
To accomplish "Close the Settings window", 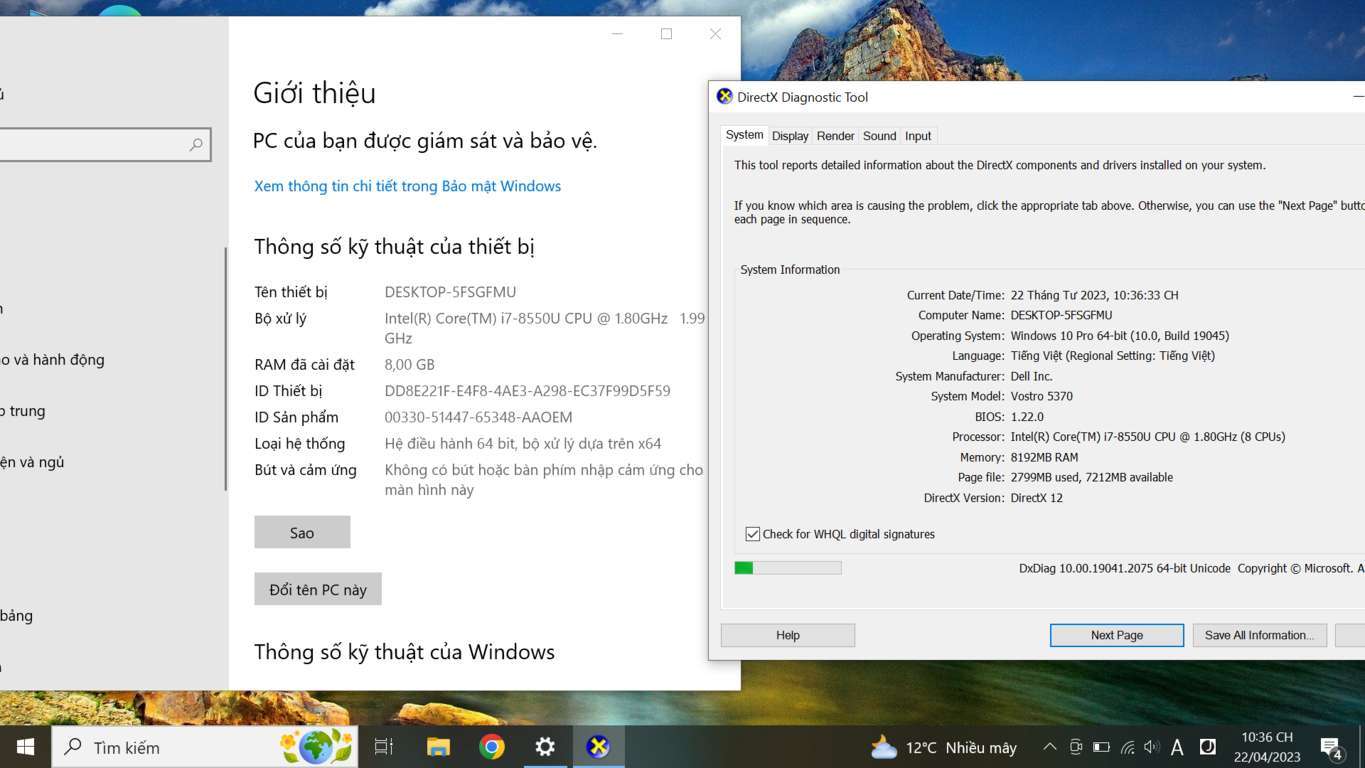I will (715, 34).
